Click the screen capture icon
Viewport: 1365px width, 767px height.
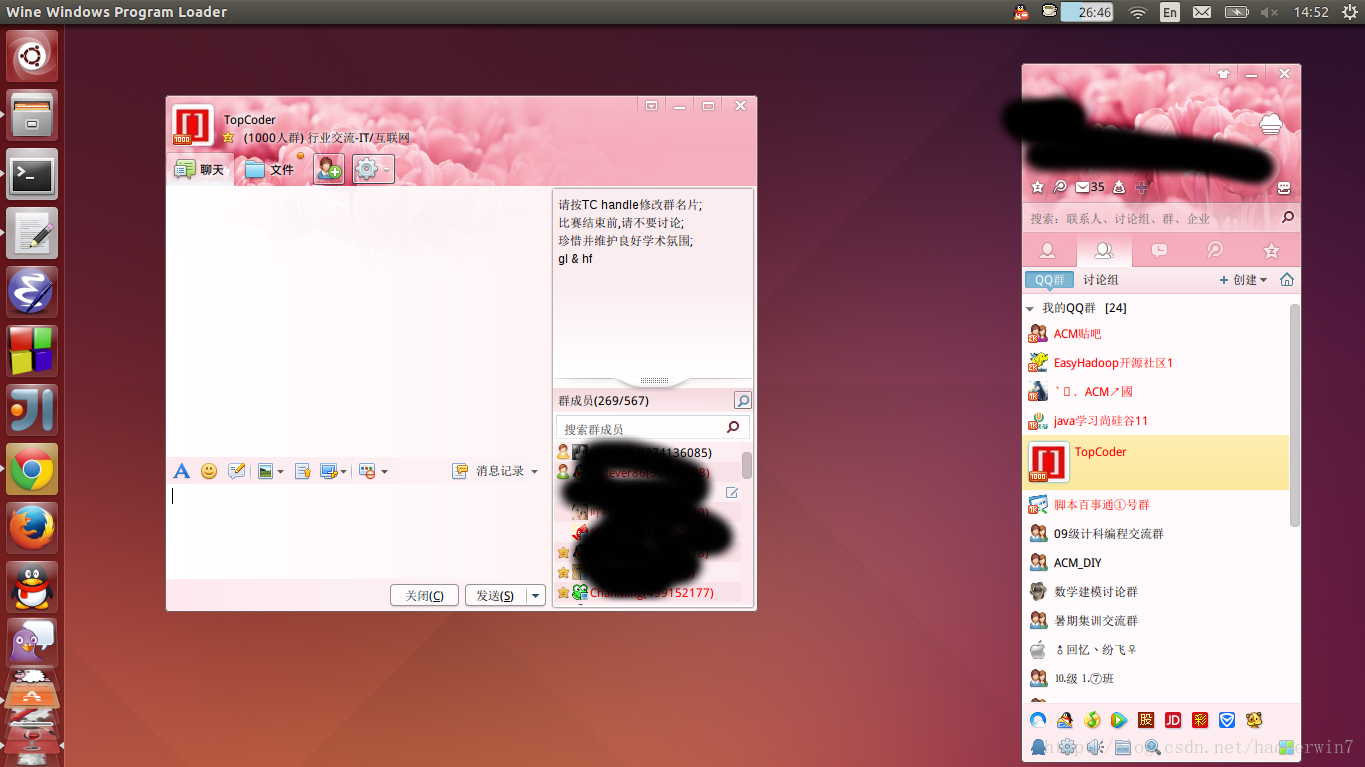328,471
